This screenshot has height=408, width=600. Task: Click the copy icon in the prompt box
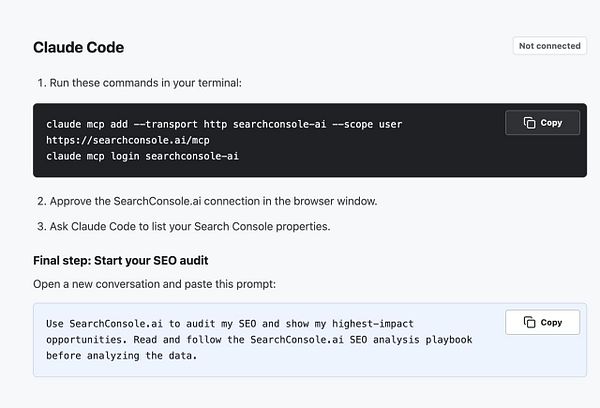[530, 322]
